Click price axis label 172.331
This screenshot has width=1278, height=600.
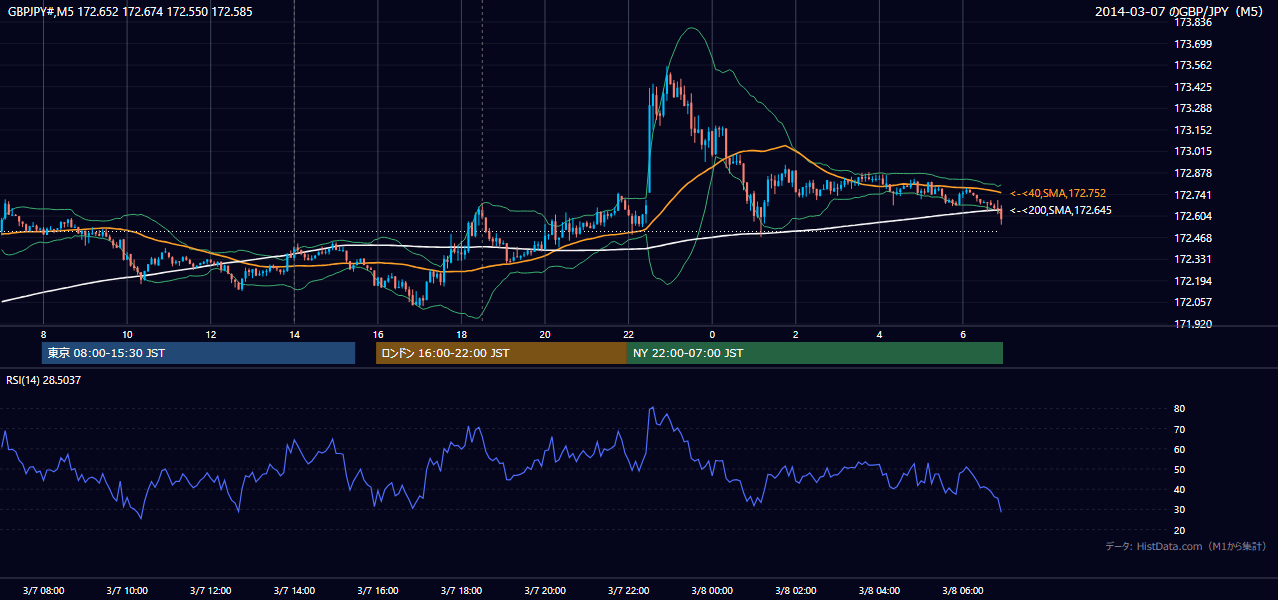point(1193,259)
